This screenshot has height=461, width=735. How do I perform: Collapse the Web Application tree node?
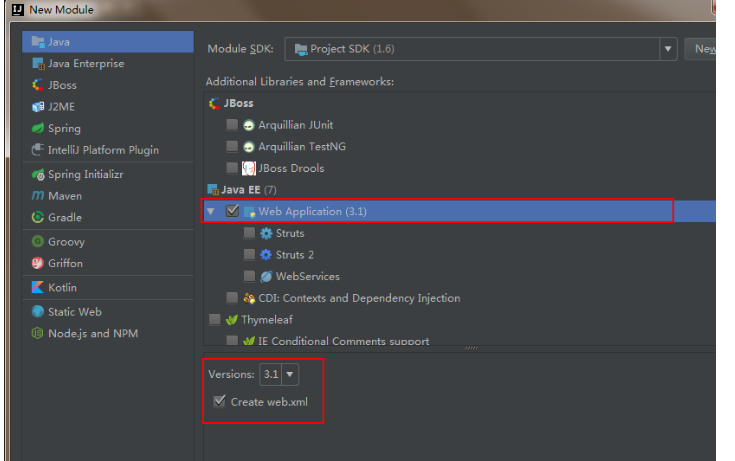click(211, 212)
